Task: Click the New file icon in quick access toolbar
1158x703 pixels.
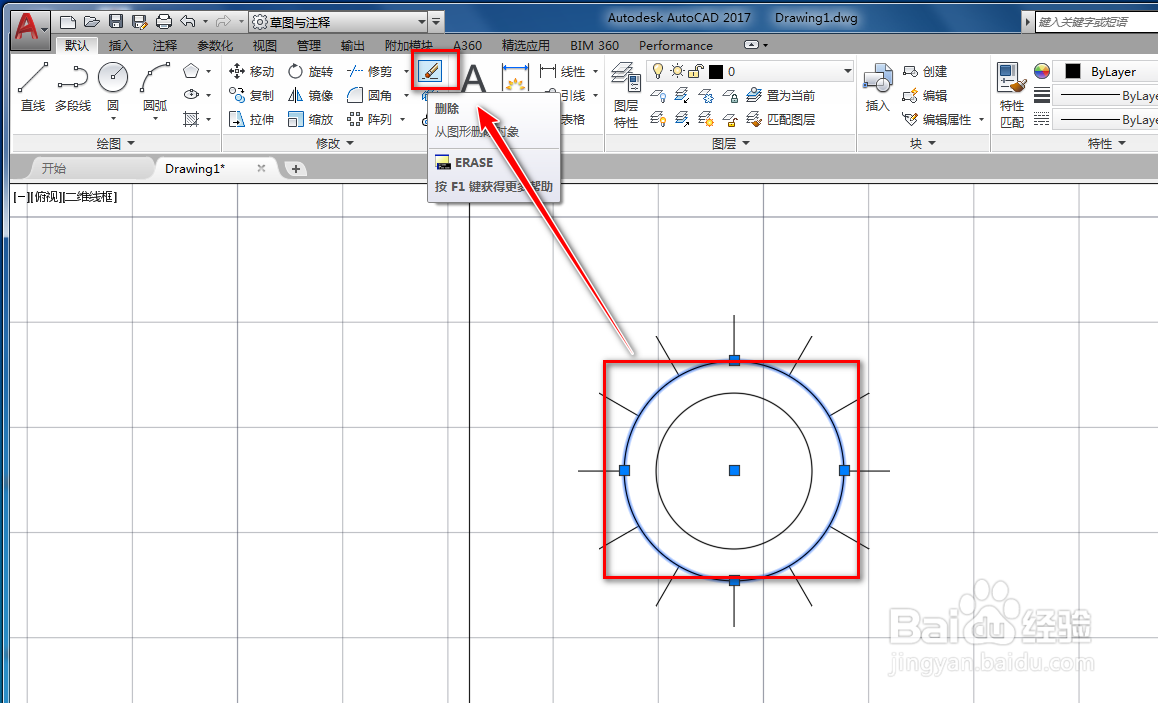Action: point(67,21)
